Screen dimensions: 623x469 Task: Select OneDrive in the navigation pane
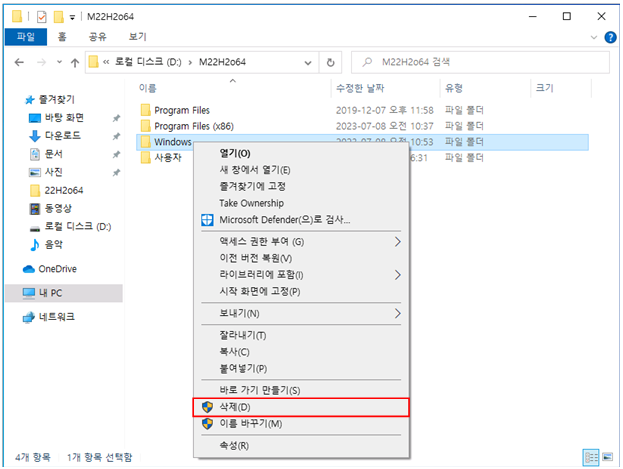coord(50,269)
